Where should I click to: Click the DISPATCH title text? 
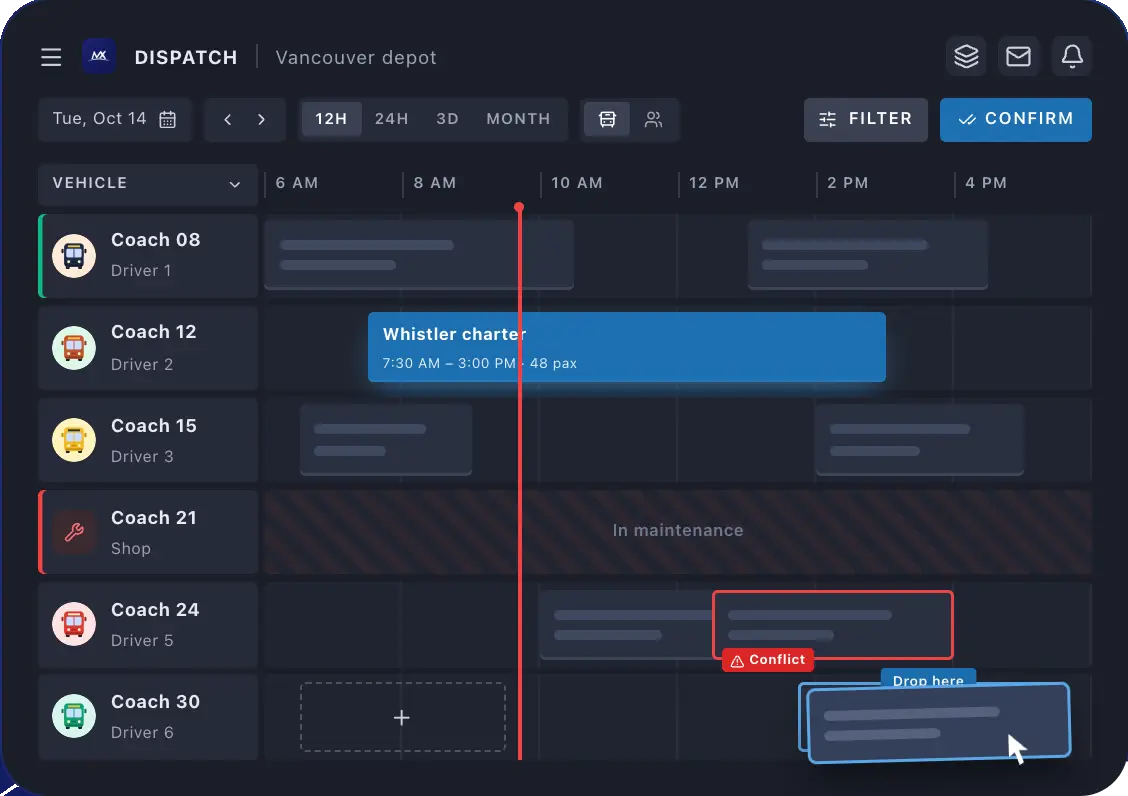(x=186, y=58)
